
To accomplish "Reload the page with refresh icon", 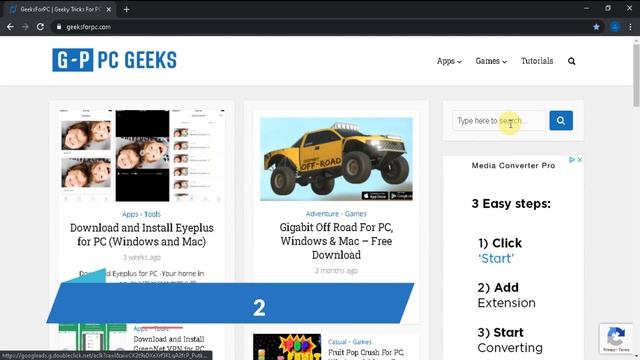I will coord(40,27).
